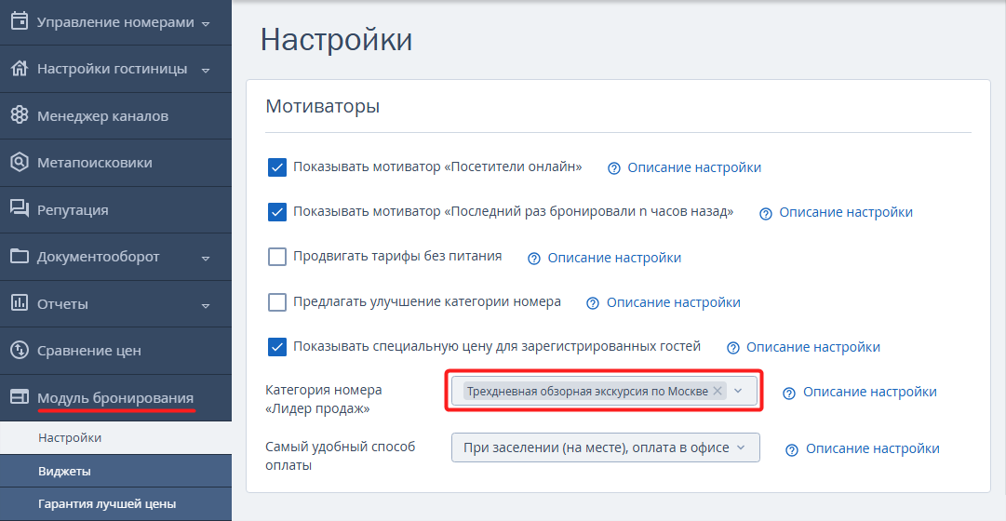This screenshot has height=521, width=1006.
Task: Click the house icon for Настройки гостиницы
Action: tap(19, 68)
